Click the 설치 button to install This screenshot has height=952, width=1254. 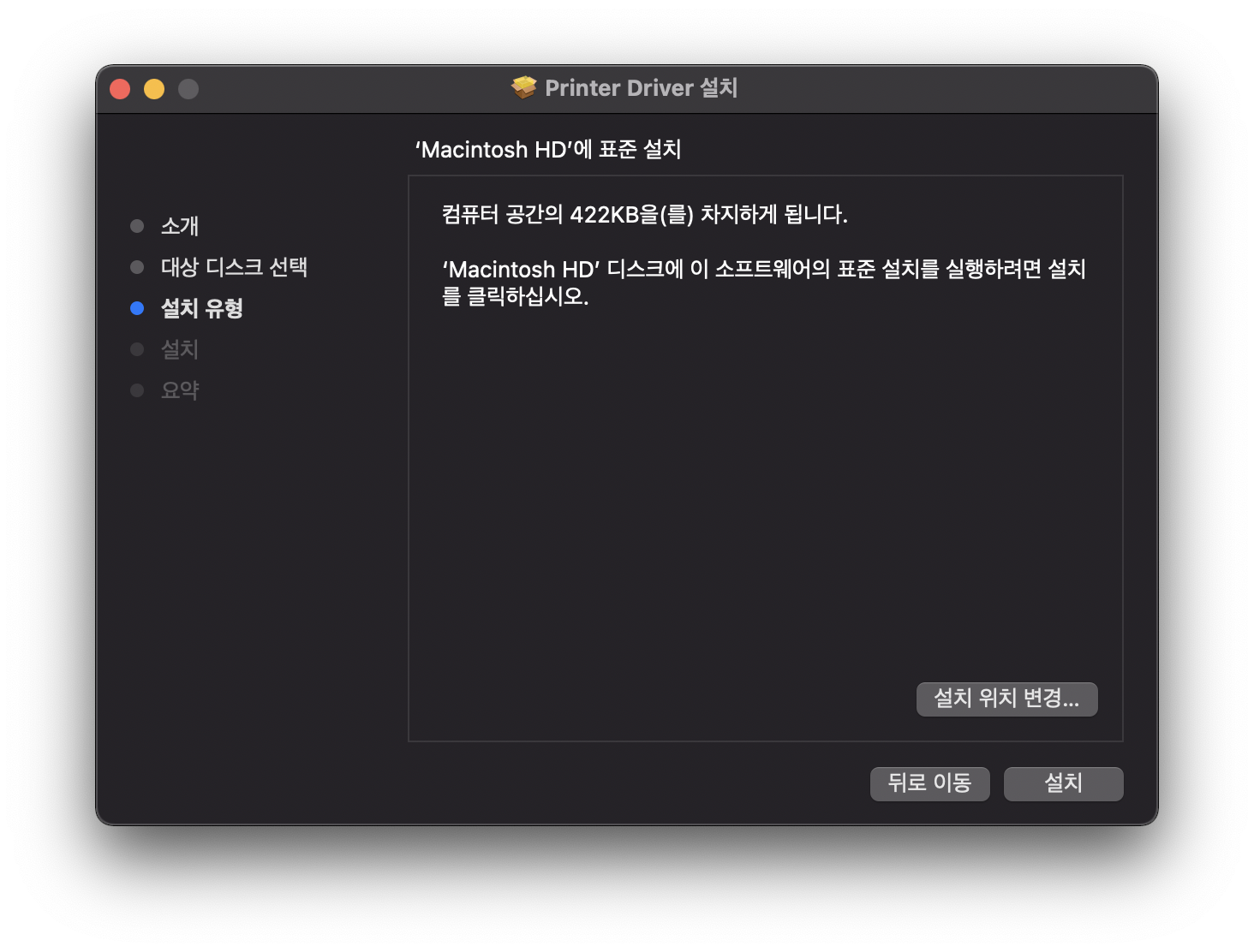click(x=1063, y=783)
